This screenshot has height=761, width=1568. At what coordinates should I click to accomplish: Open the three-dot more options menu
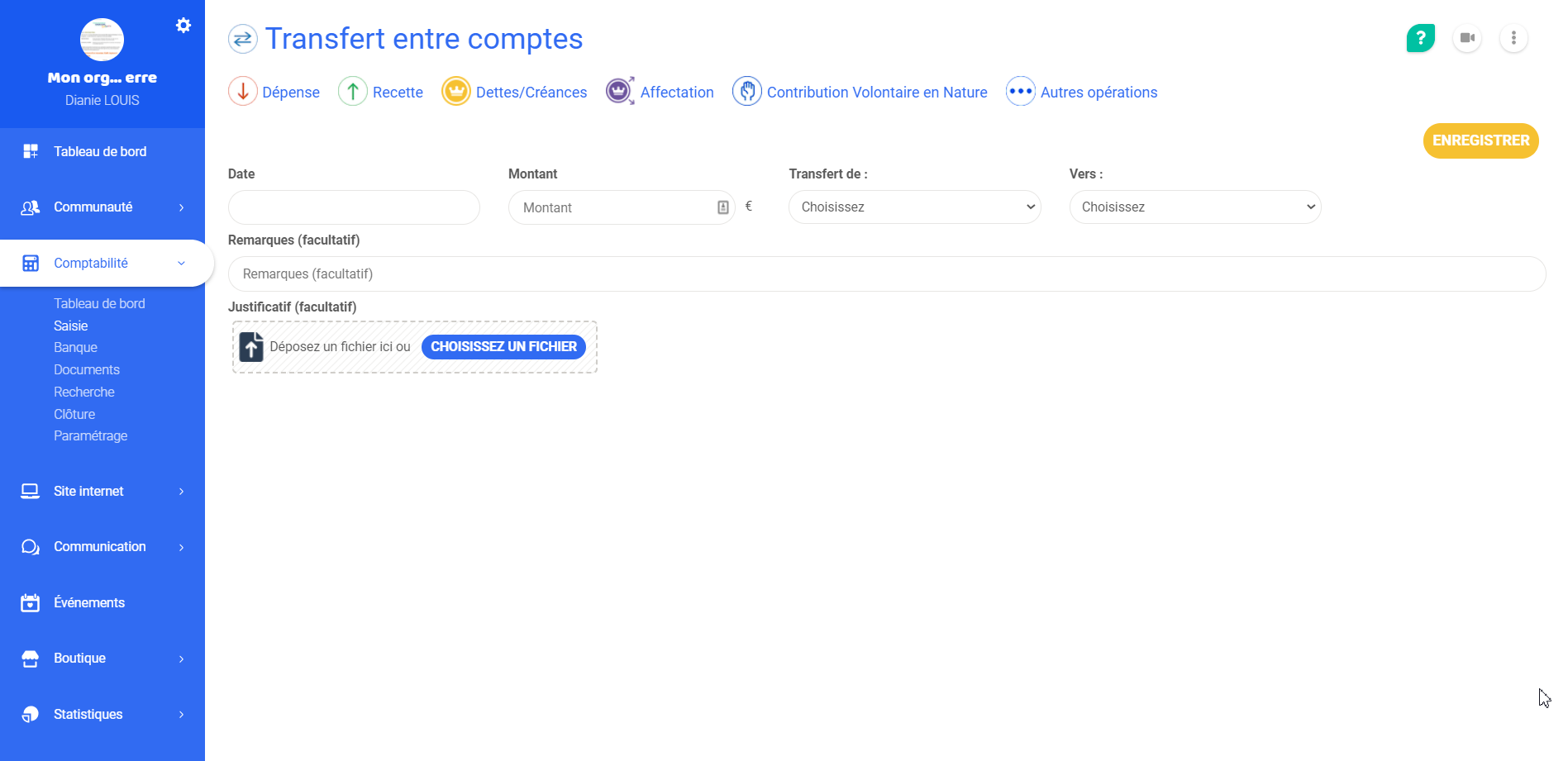(x=1513, y=38)
